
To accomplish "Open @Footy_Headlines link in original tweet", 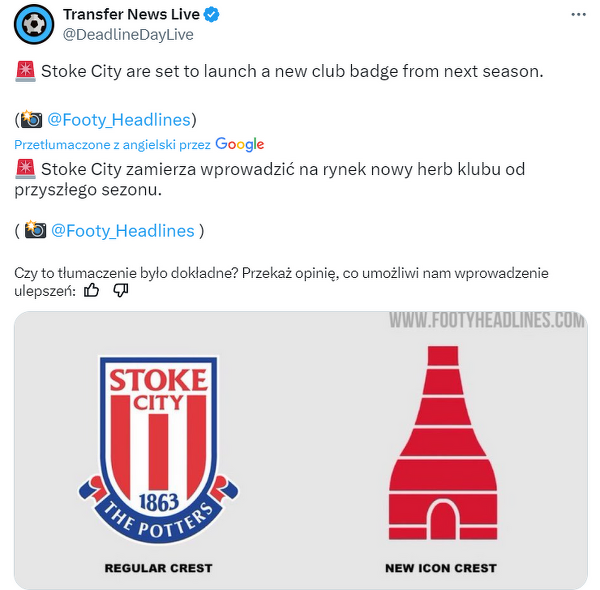I will point(119,120).
